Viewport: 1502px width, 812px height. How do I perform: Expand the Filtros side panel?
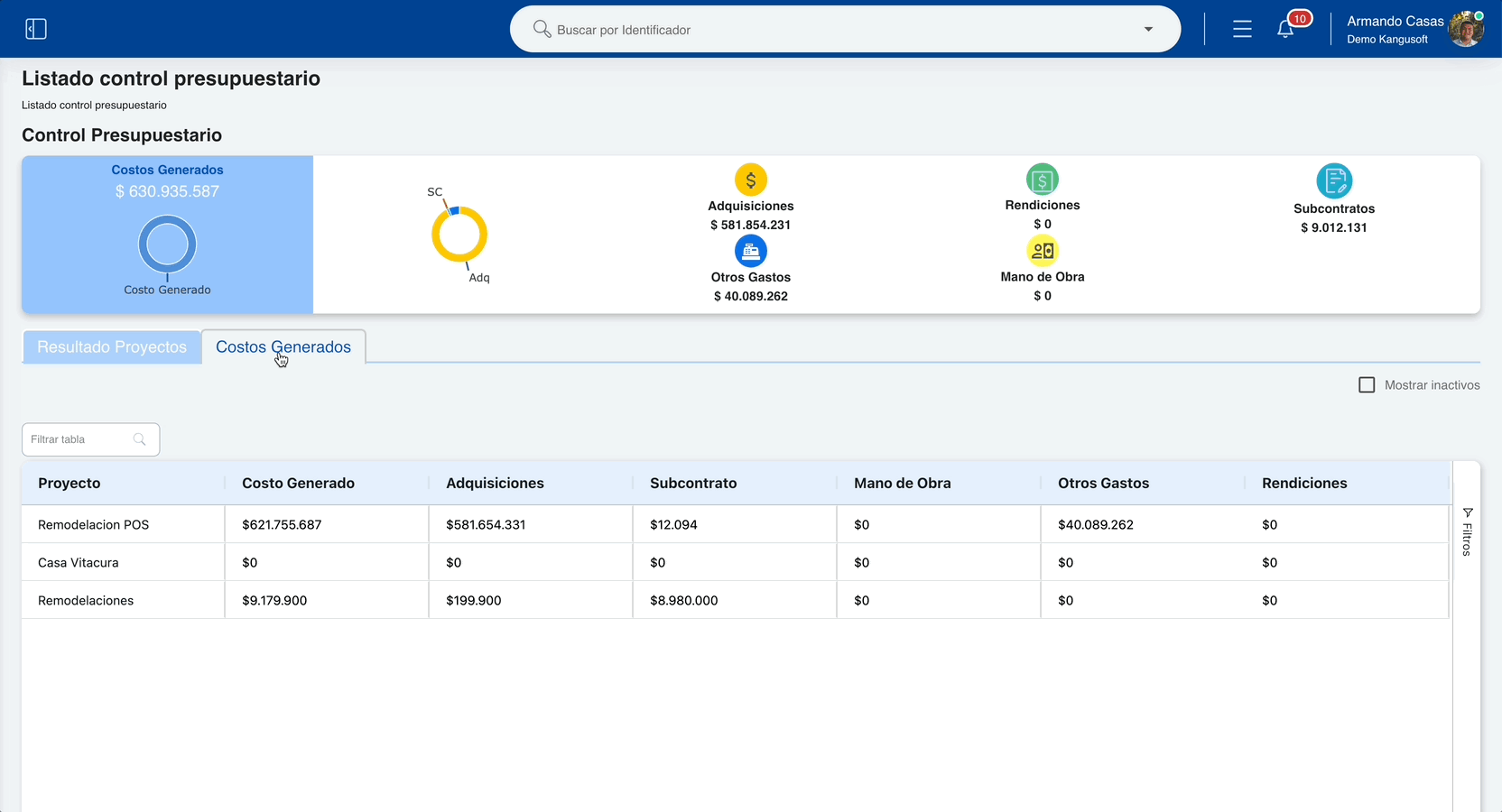coord(1467,532)
